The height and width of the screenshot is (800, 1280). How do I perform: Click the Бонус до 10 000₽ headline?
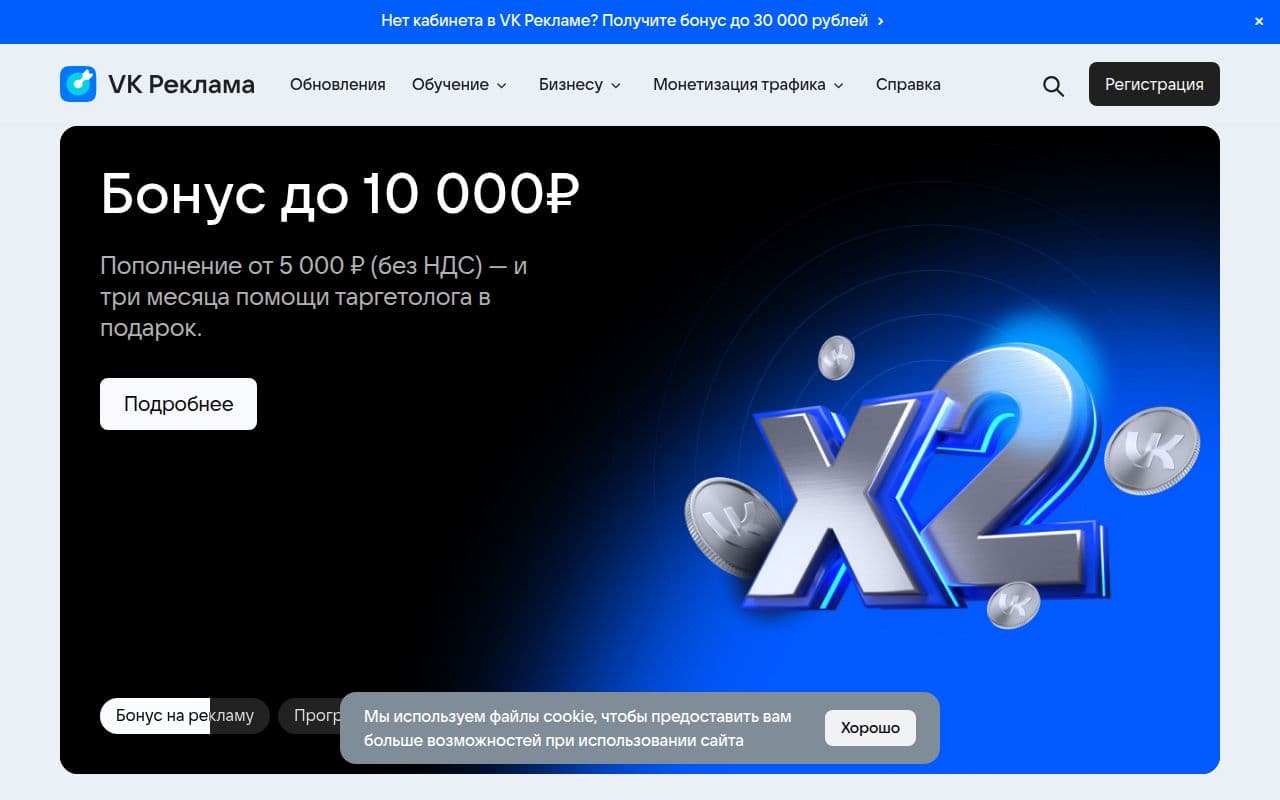point(340,194)
